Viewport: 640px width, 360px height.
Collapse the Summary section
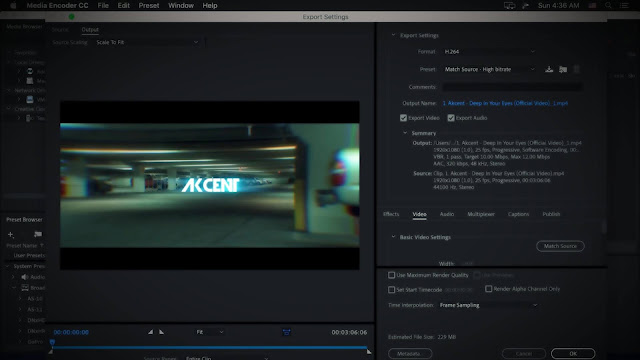point(405,133)
